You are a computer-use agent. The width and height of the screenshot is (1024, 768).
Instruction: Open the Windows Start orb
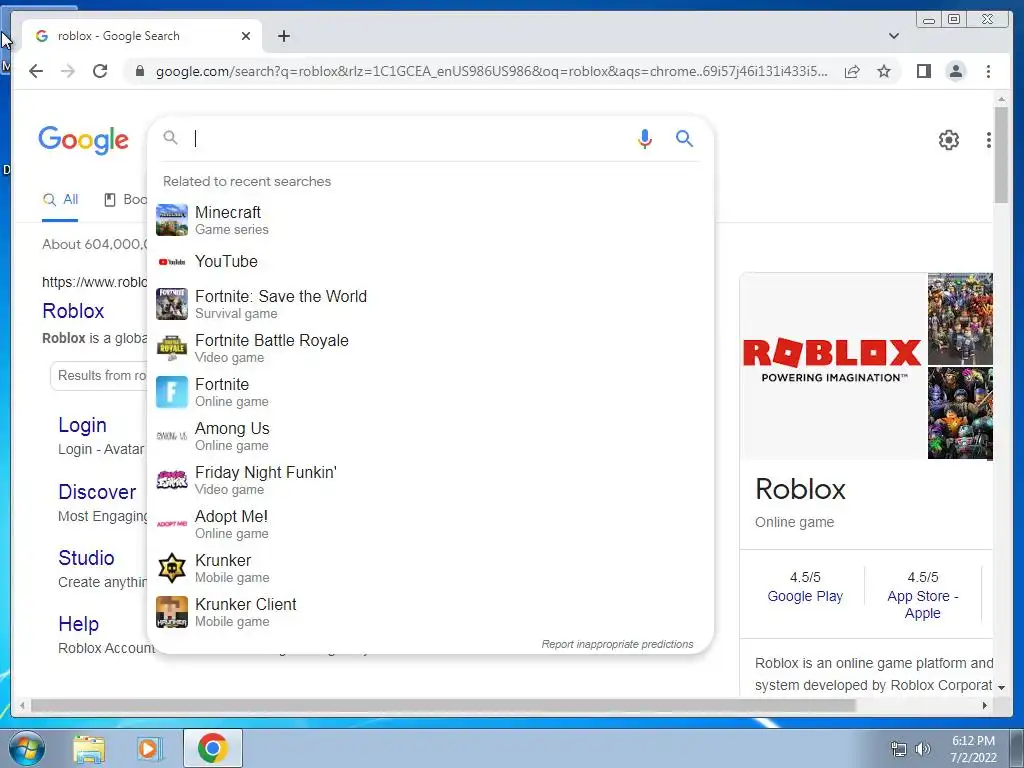[x=26, y=748]
